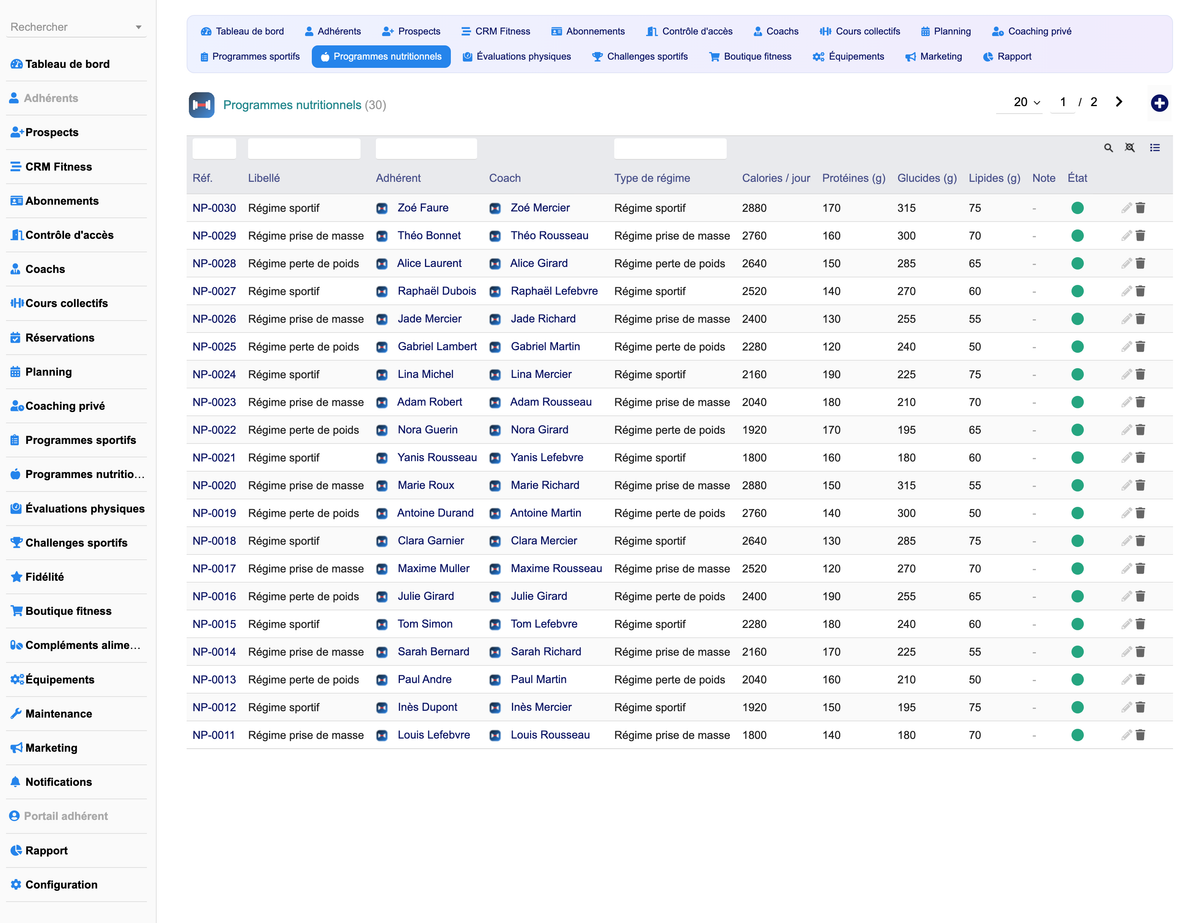Delete trash icon for NP-0013
Screen dimensions: 1200x923
point(1140,680)
